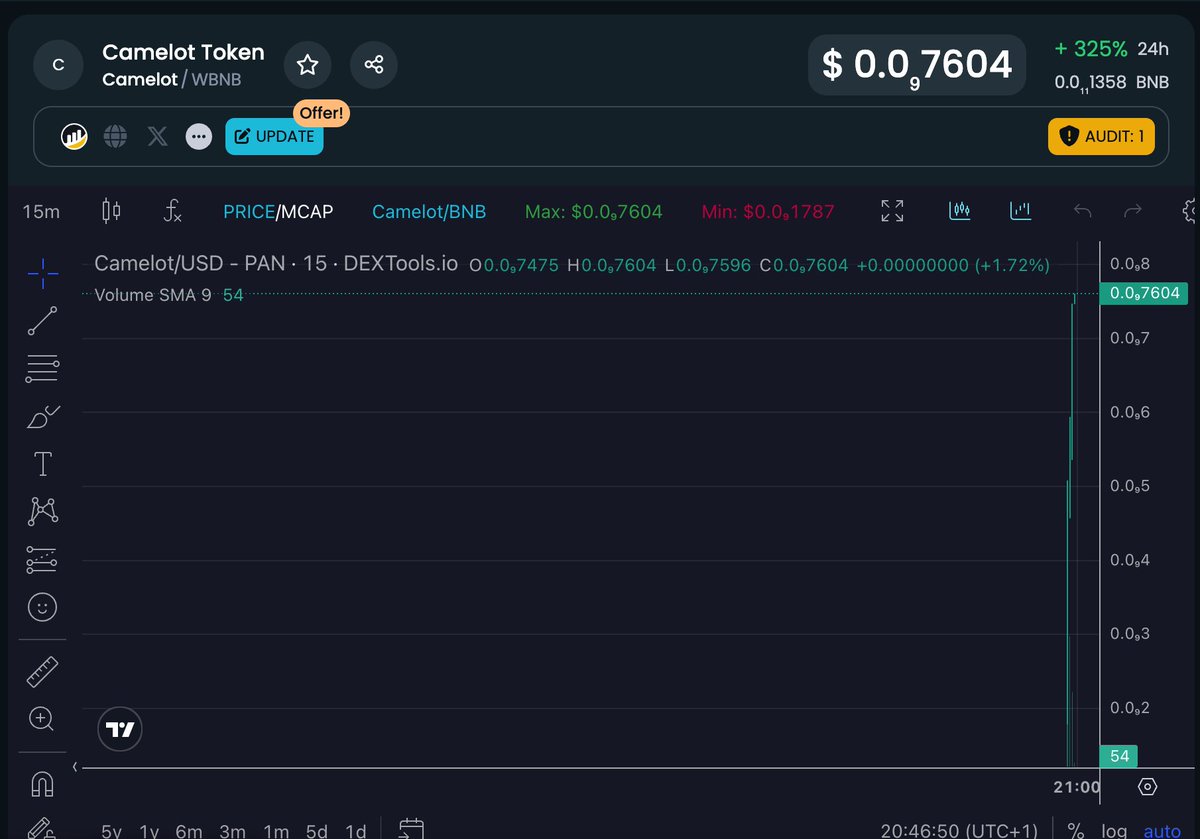
Task: Click the Camelot/USD - PAN chart title legend
Action: [x=276, y=264]
